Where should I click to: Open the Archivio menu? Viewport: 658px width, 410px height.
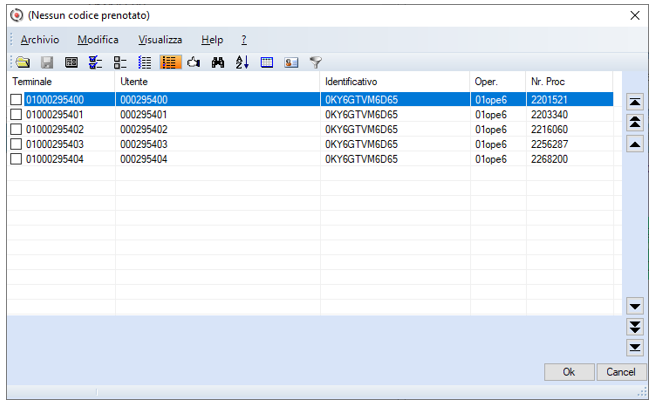click(x=40, y=40)
